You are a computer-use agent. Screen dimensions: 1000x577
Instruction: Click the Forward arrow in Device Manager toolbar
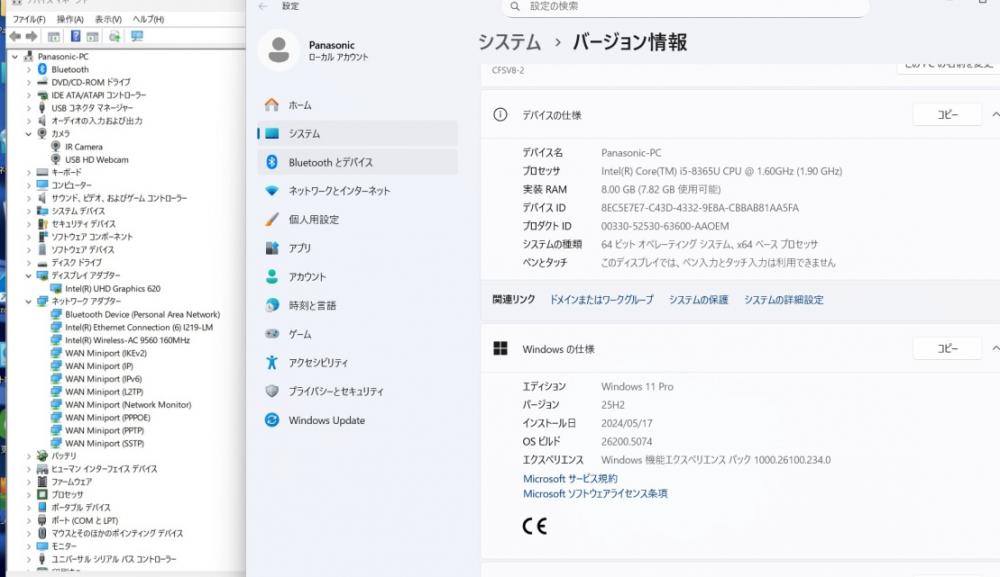(31, 36)
